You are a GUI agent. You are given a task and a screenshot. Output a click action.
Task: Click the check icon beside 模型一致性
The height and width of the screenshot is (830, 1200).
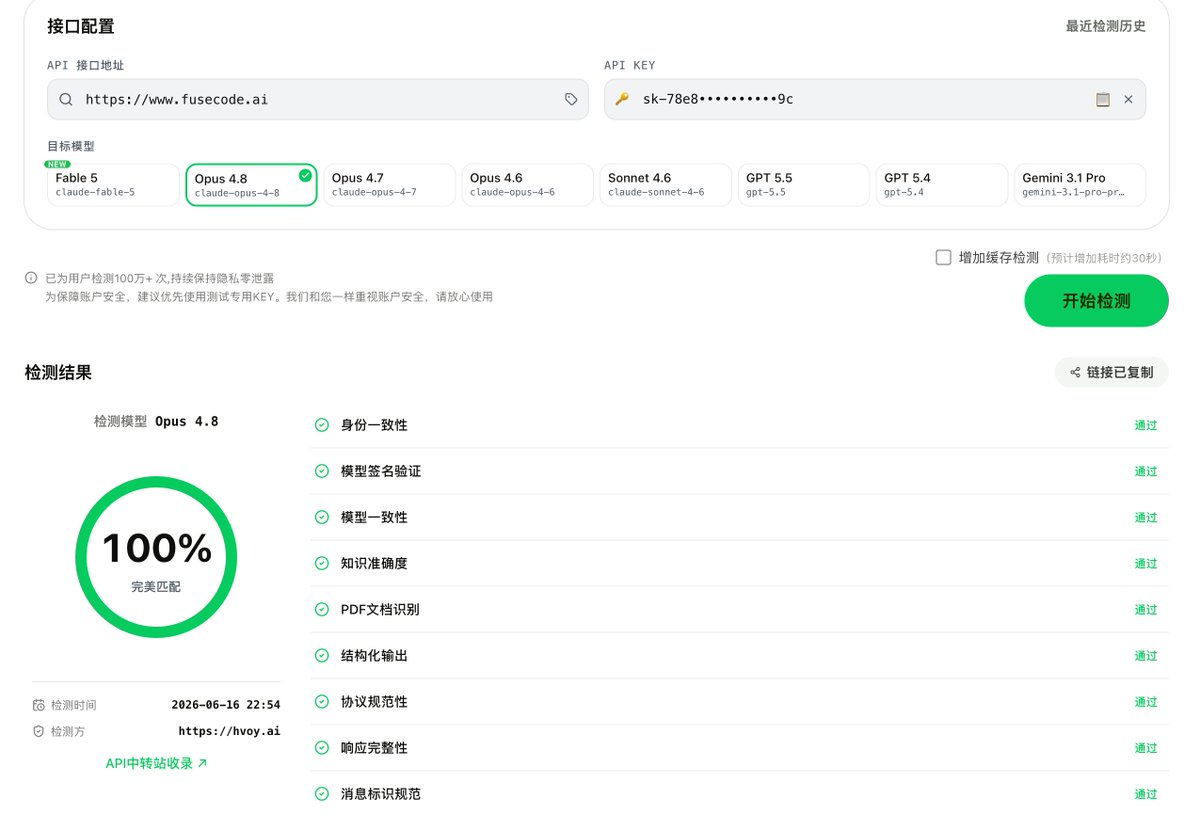[x=322, y=517]
